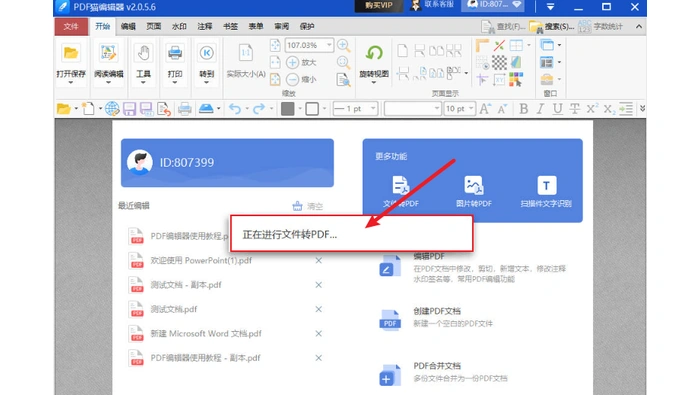Open the 页面 ribbon tab

pyautogui.click(x=154, y=27)
